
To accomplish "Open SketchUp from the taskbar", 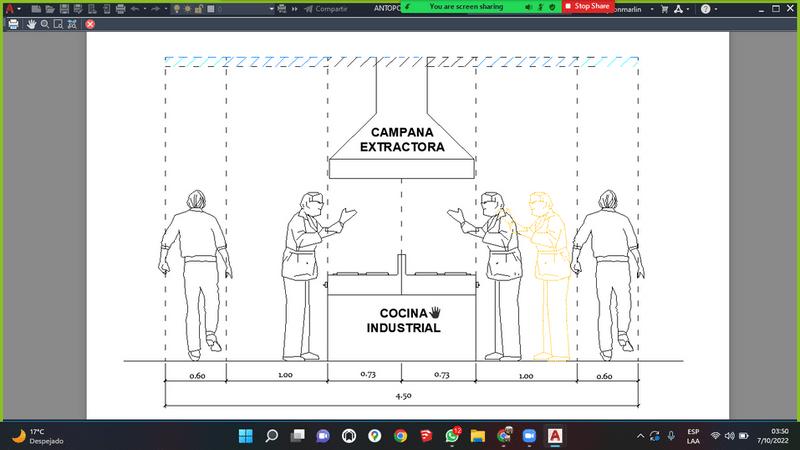I will [426, 436].
